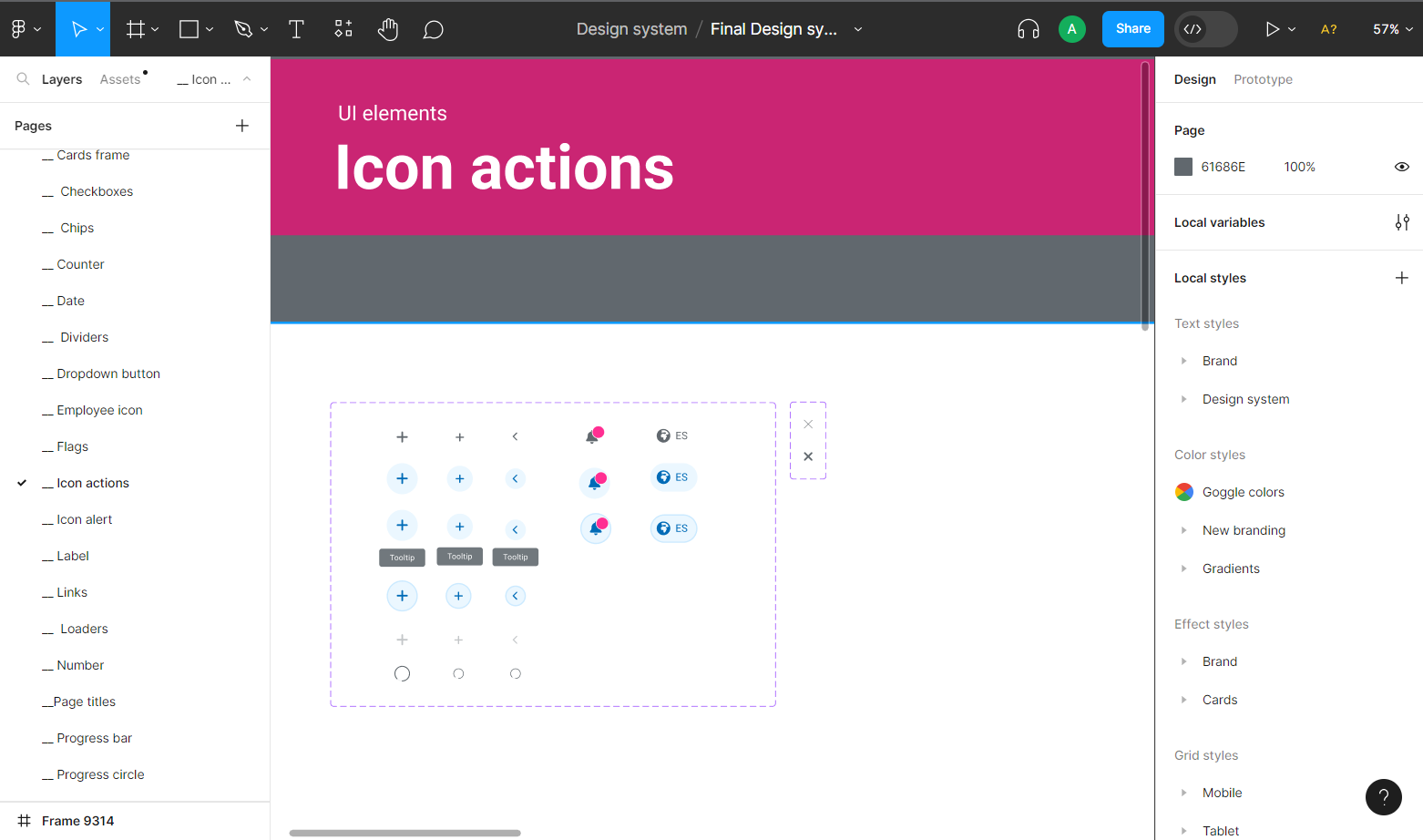
Task: Toggle Dev Mode switch
Action: click(1206, 29)
